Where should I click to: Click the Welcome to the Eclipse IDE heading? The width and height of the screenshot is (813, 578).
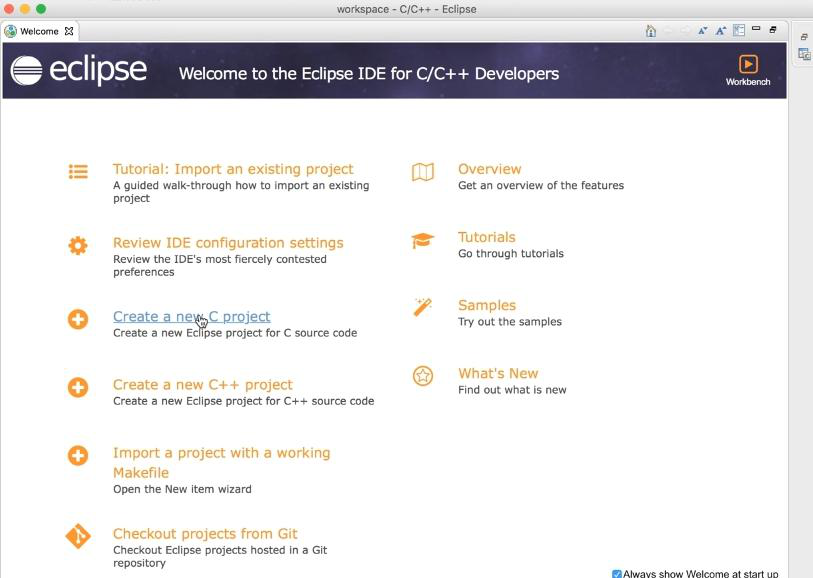click(x=369, y=74)
